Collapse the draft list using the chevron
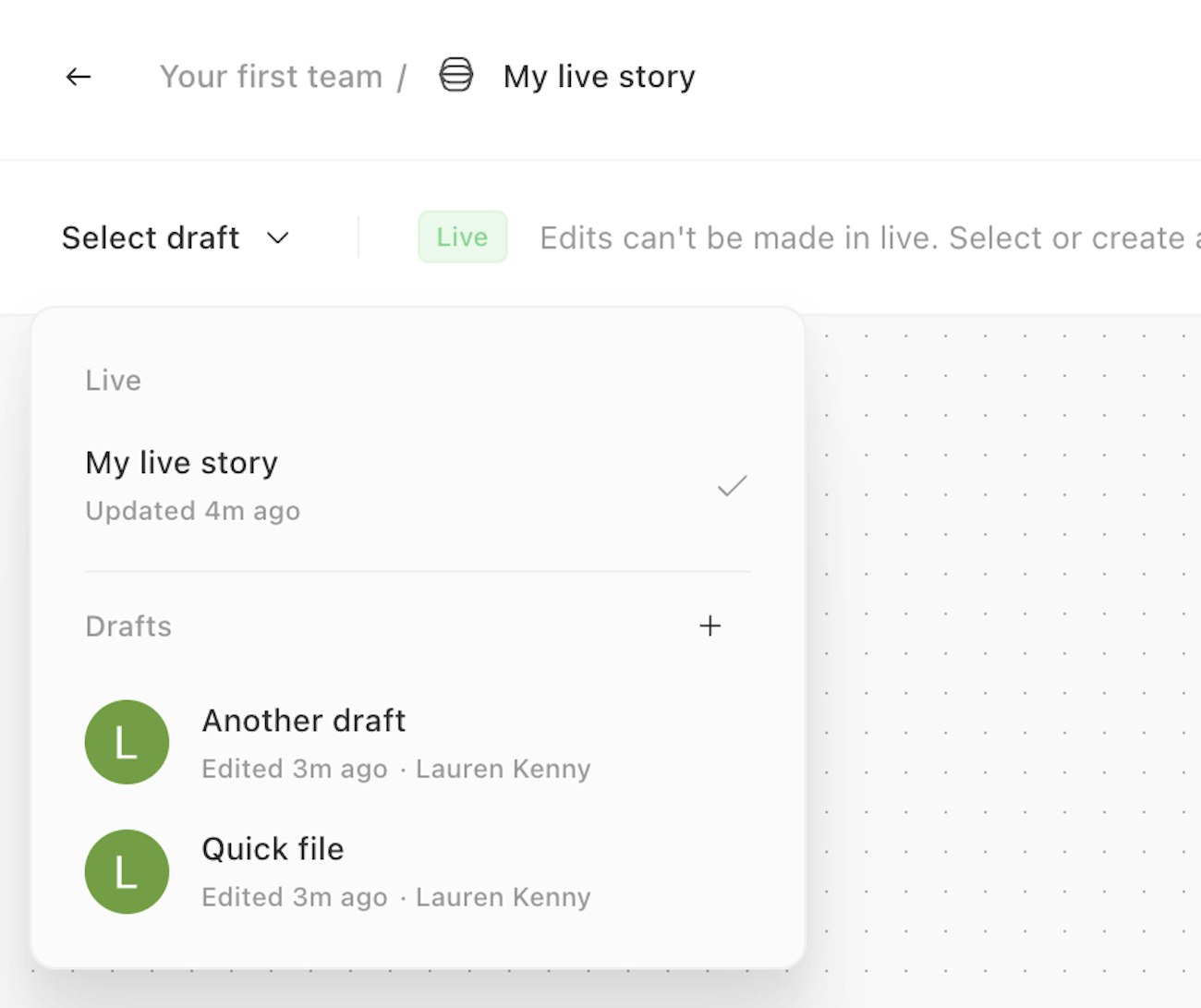Screen dimensions: 1201x1008 click(x=277, y=238)
